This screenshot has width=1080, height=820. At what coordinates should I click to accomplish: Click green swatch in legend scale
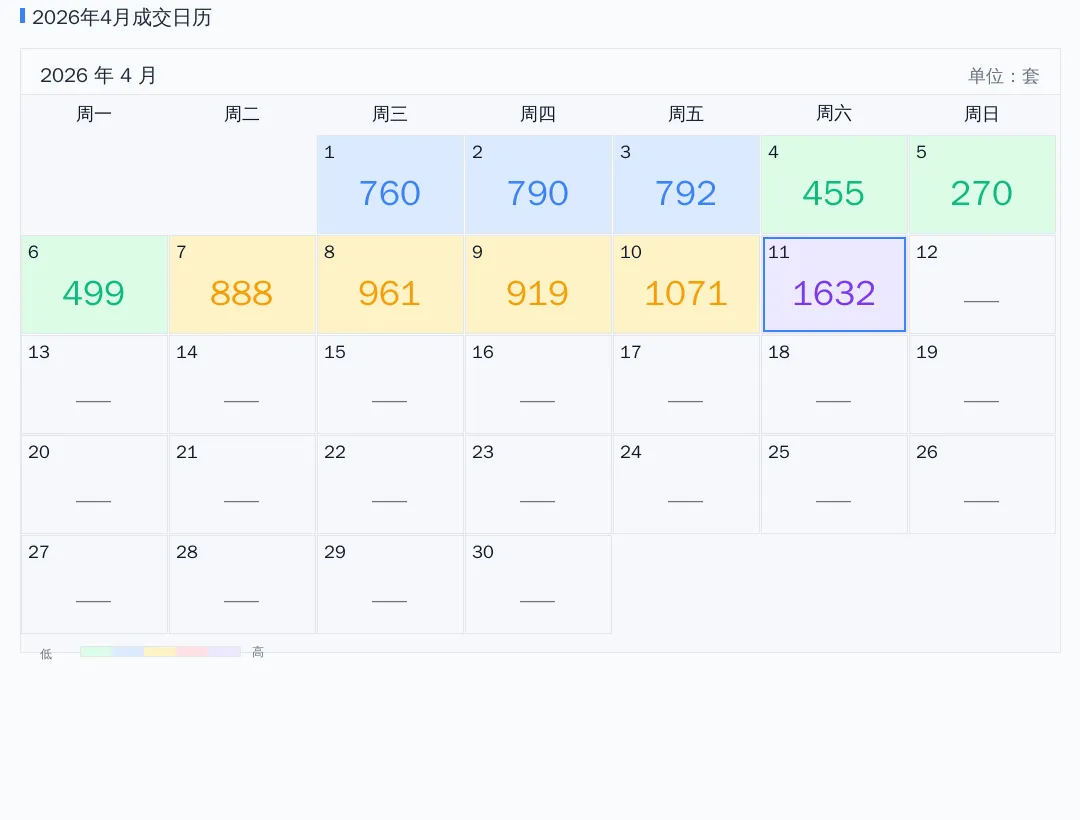point(96,651)
